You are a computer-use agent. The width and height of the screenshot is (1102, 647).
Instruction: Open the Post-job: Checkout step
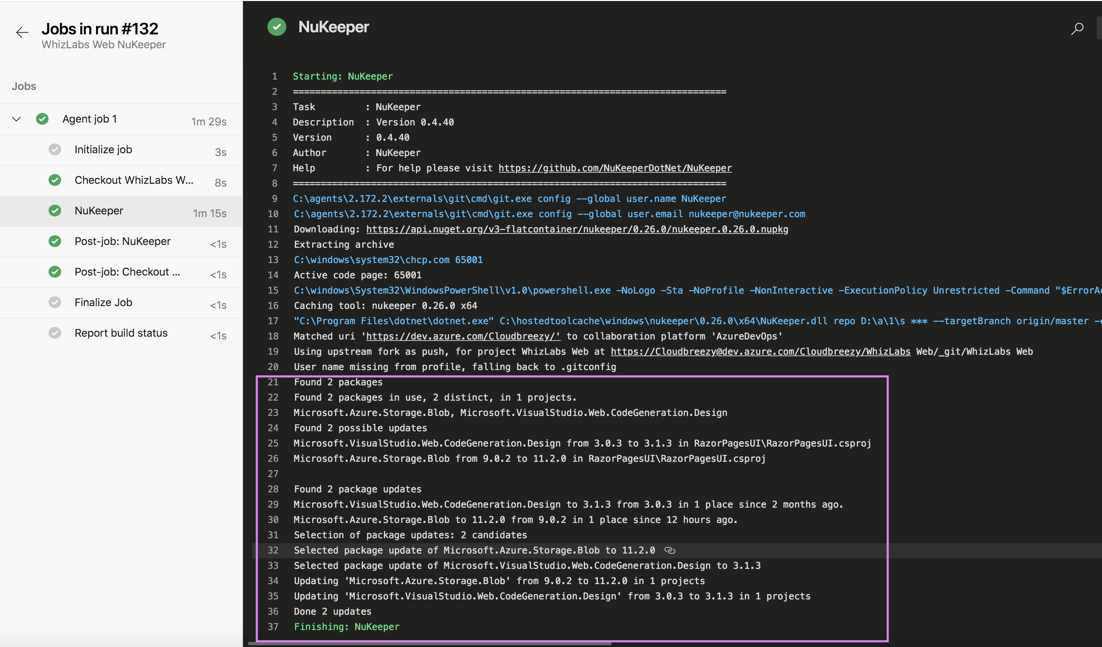(x=121, y=273)
